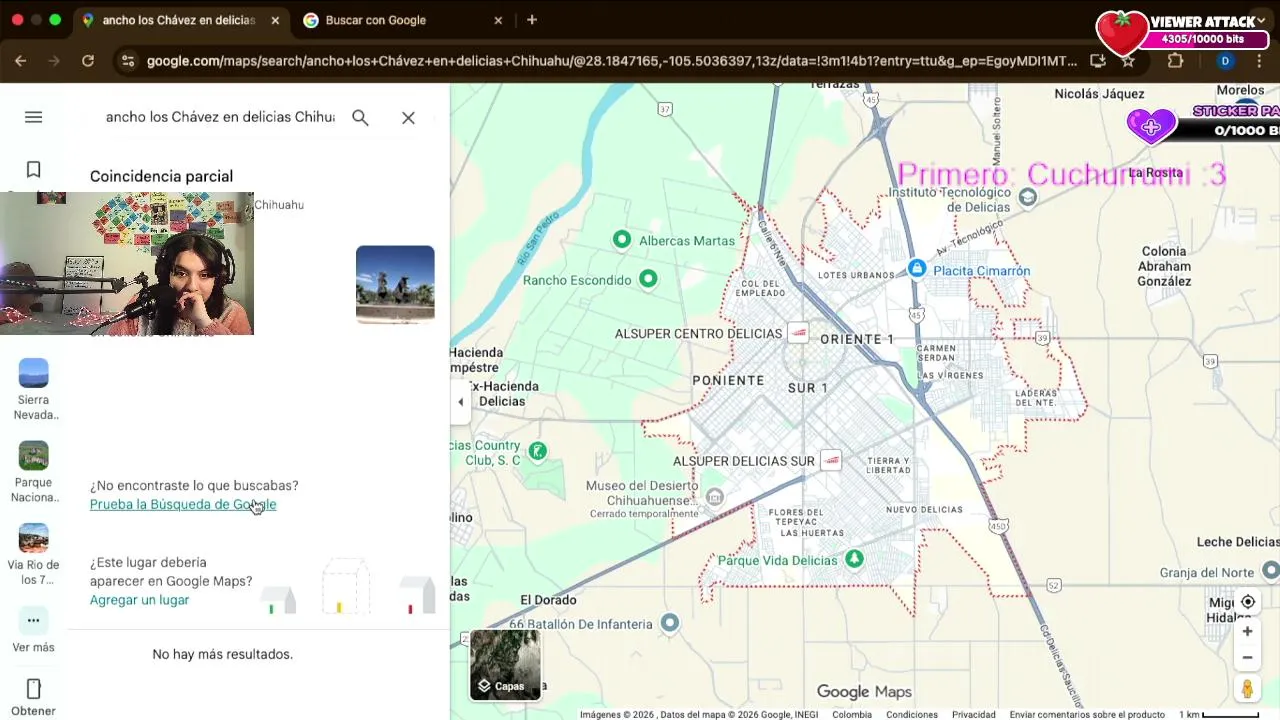Viewport: 1280px width, 720px height.
Task: Open the Google Maps hamburger menu
Action: click(33, 117)
